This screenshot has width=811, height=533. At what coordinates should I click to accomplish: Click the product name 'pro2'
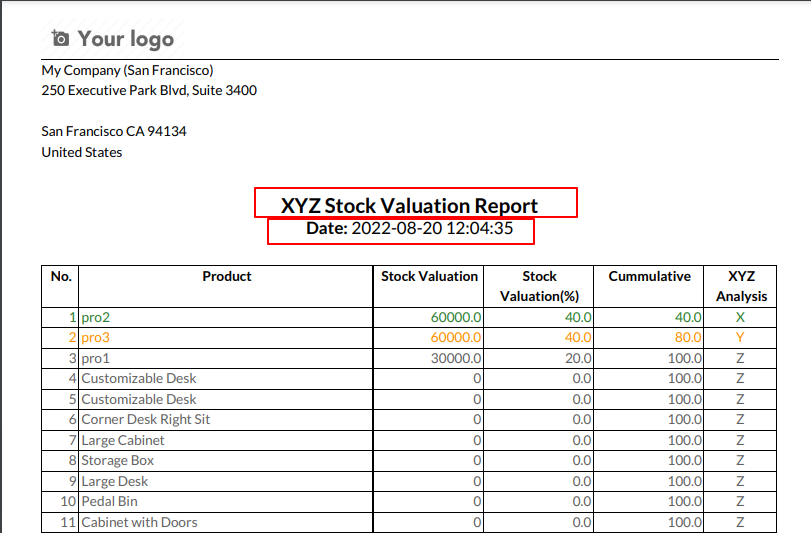(x=96, y=317)
